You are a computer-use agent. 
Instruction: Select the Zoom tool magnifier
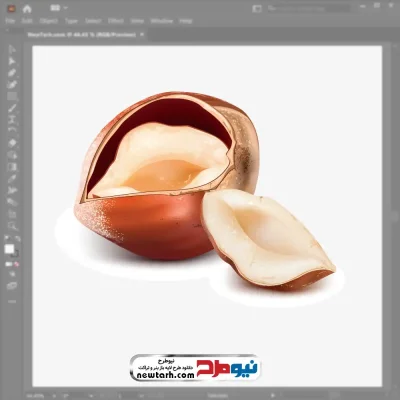click(12, 226)
